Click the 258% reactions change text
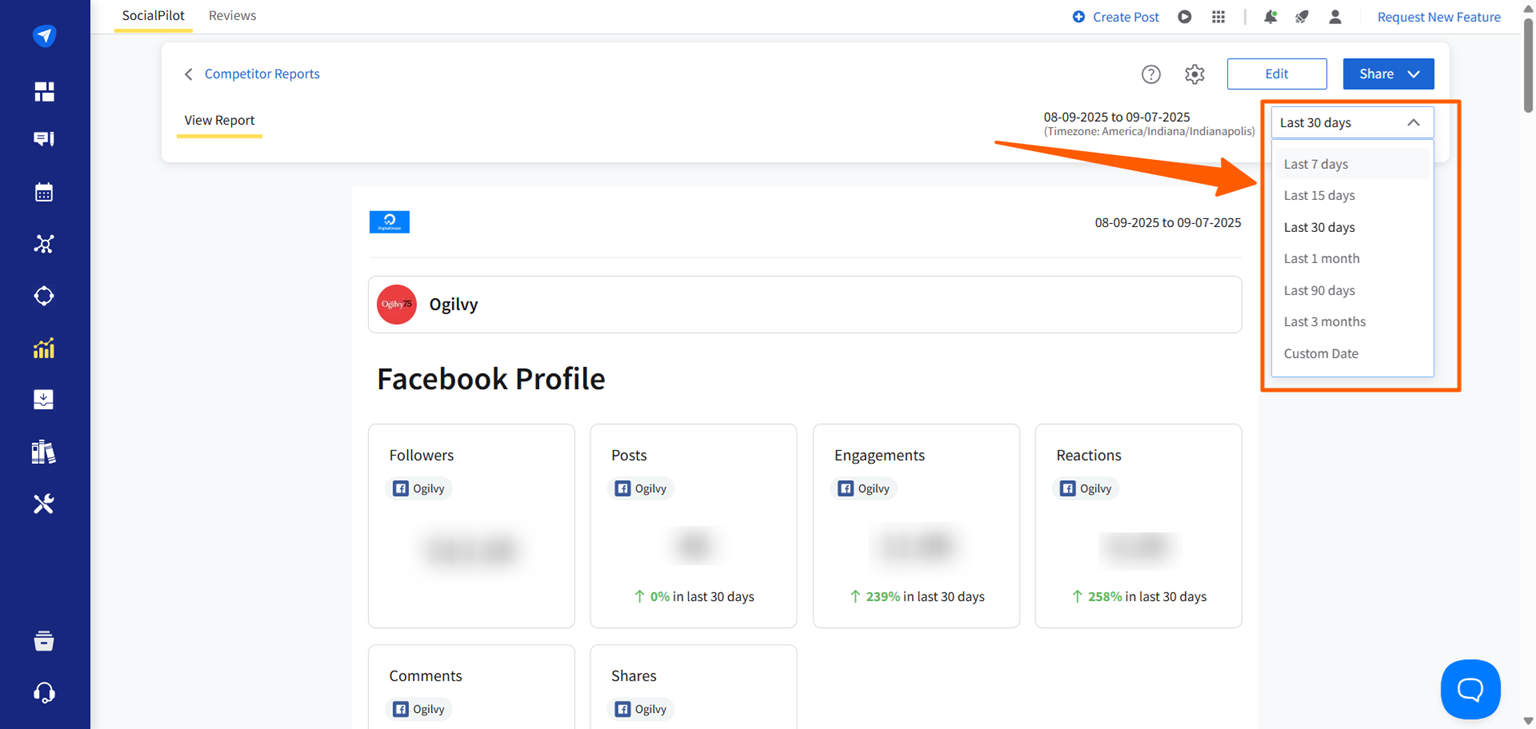The image size is (1536, 729). coord(1139,597)
